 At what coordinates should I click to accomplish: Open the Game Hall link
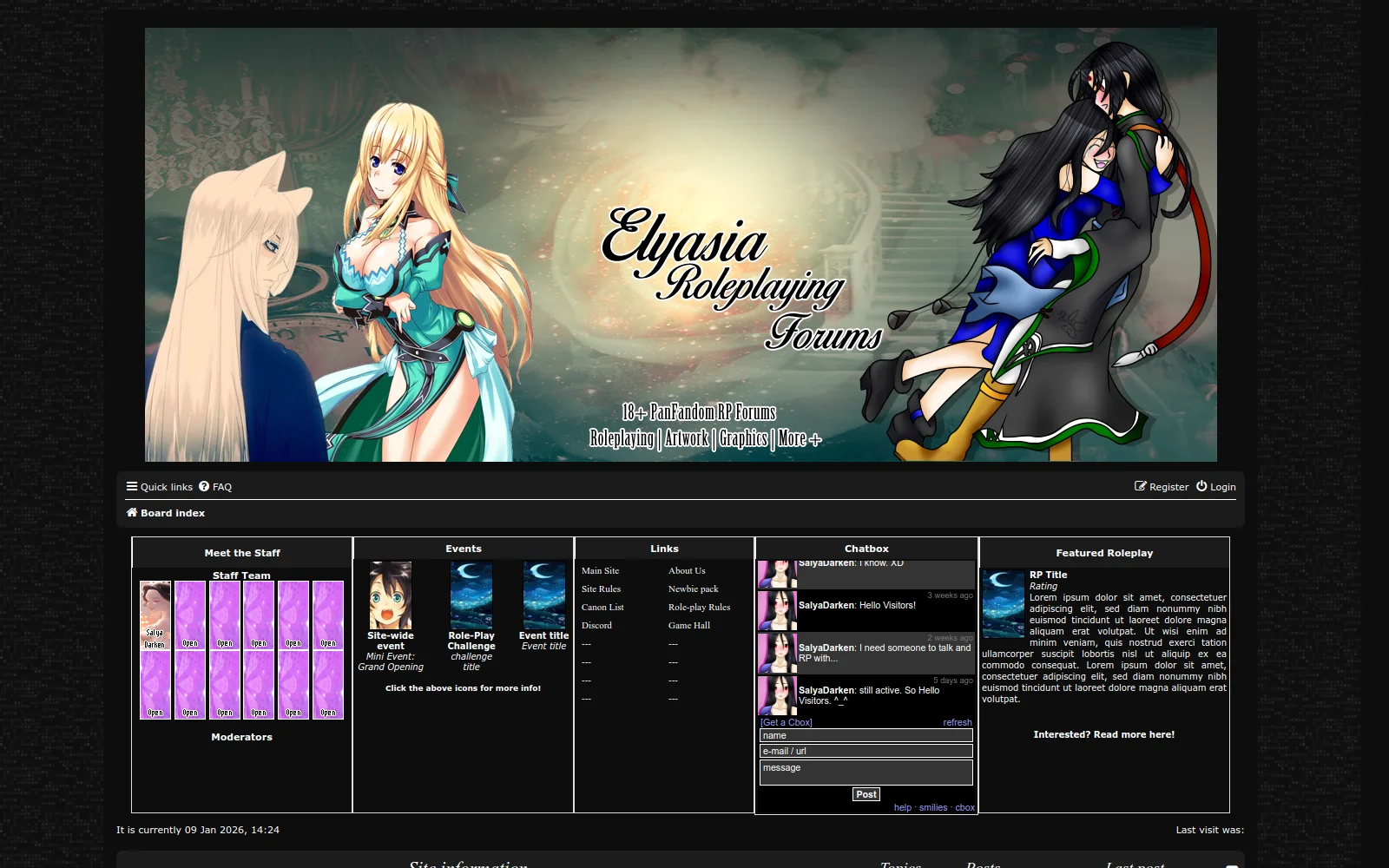[689, 626]
